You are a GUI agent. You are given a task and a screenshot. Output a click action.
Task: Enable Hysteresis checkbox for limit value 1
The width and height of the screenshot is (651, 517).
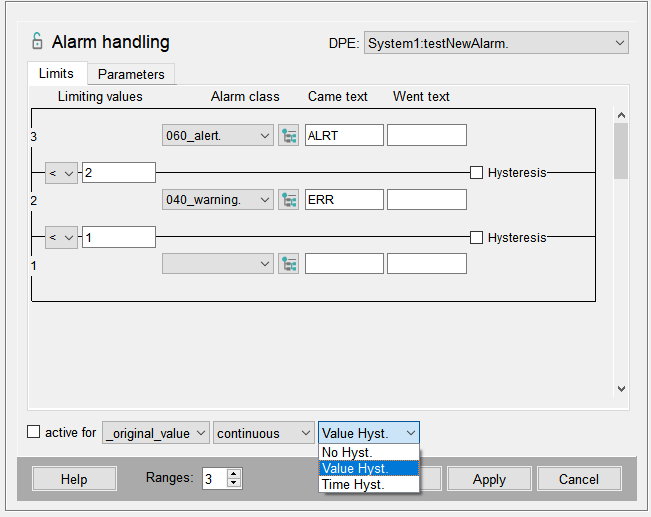pos(477,238)
